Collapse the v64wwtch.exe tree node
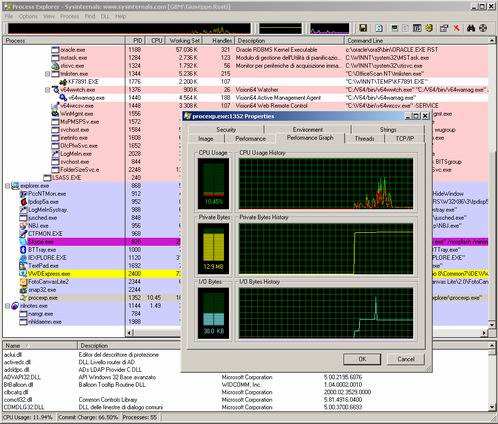The height and width of the screenshot is (424, 498). (x=47, y=90)
